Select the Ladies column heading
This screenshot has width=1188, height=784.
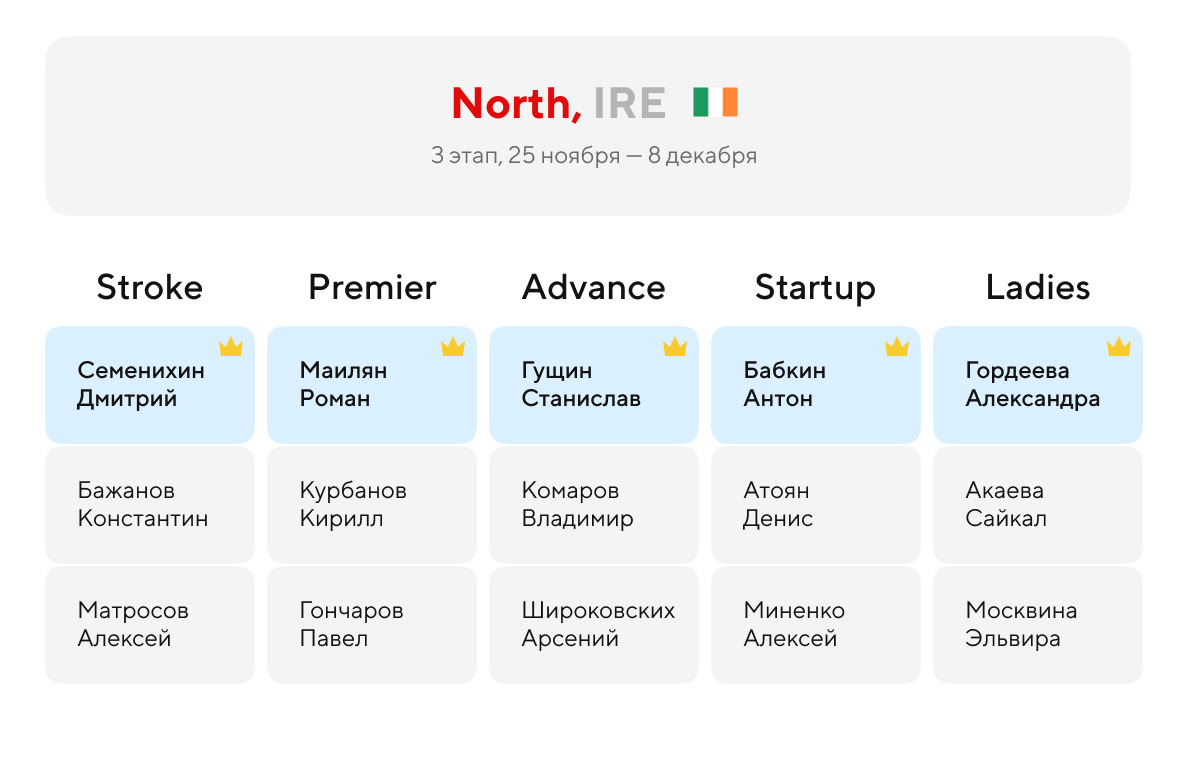click(1038, 288)
